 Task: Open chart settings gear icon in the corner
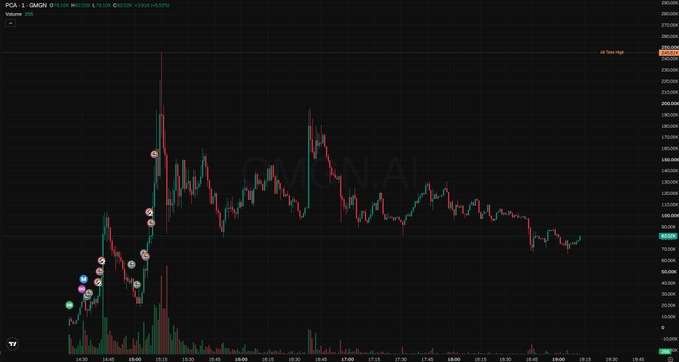(x=670, y=359)
